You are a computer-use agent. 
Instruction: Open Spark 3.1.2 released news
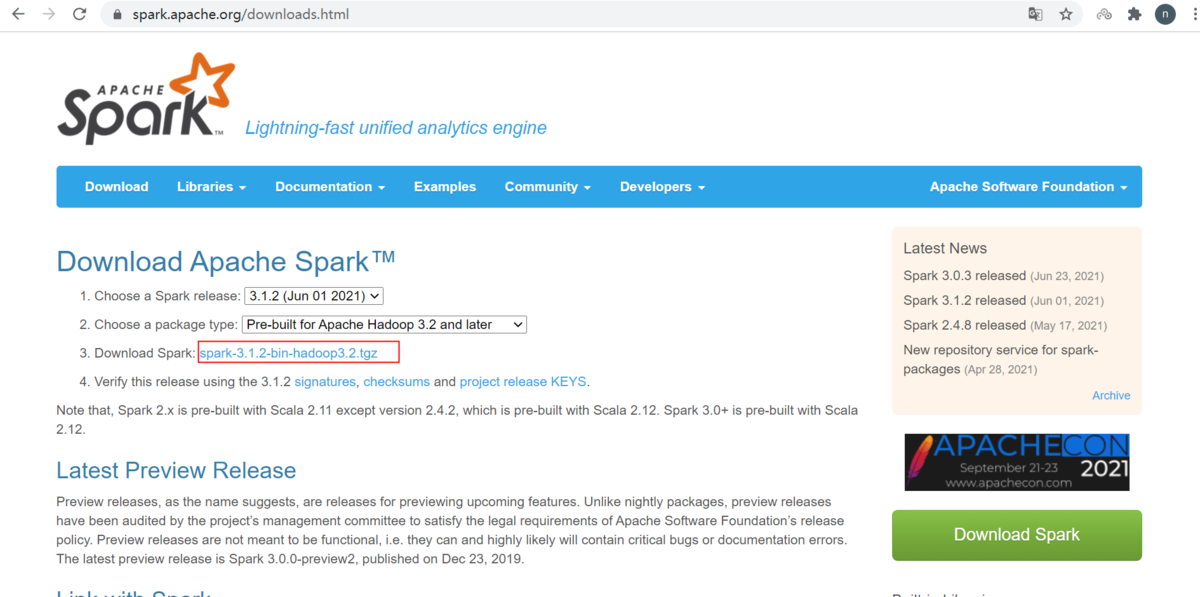coord(964,300)
